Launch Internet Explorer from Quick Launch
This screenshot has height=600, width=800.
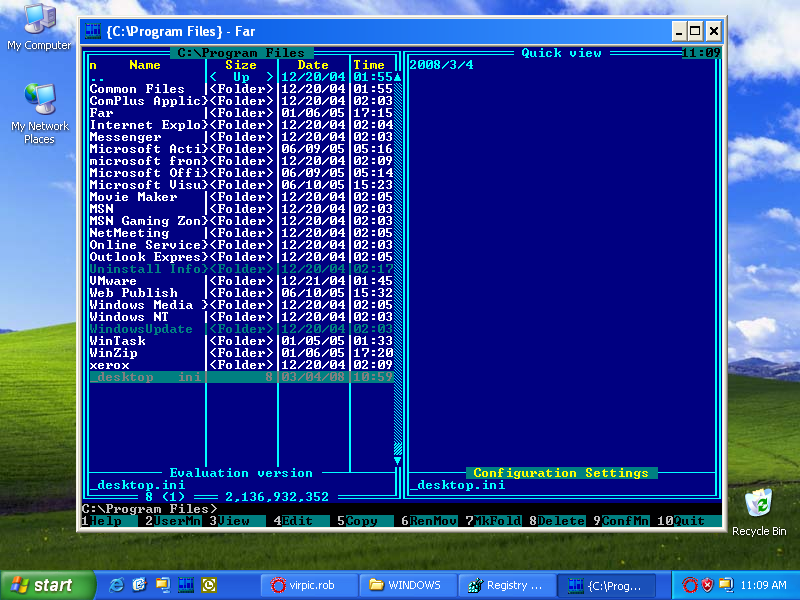click(x=117, y=585)
